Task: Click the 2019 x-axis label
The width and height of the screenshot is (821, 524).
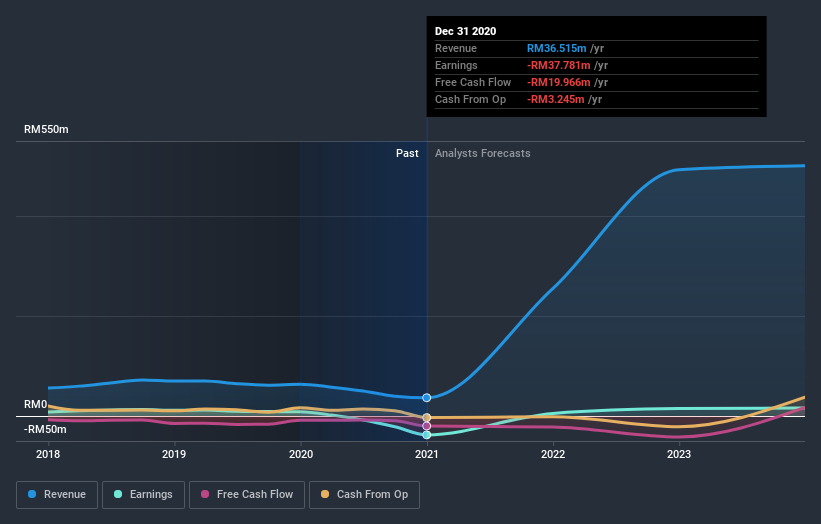Action: tap(174, 454)
